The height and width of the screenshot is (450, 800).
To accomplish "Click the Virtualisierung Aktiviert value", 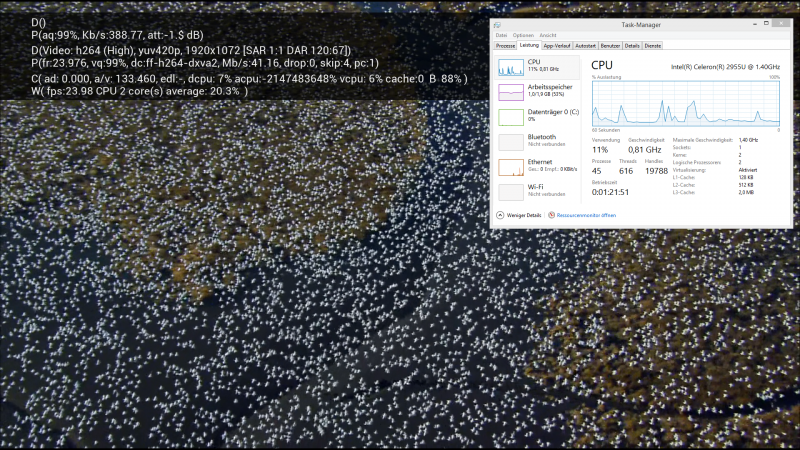I will coord(748,170).
